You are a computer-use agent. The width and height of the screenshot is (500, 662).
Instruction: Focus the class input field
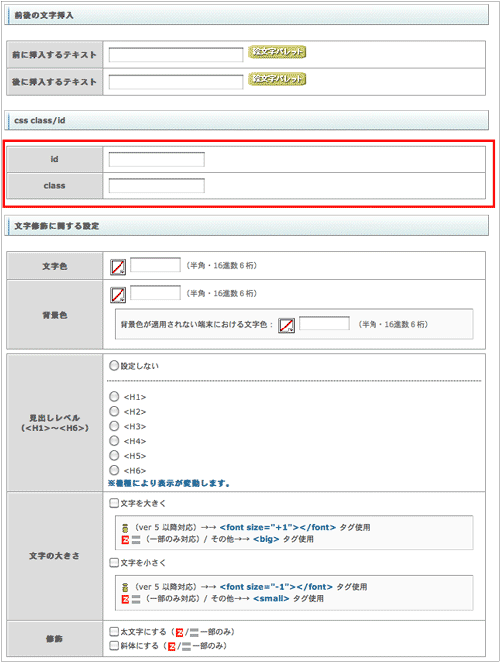[x=157, y=185]
